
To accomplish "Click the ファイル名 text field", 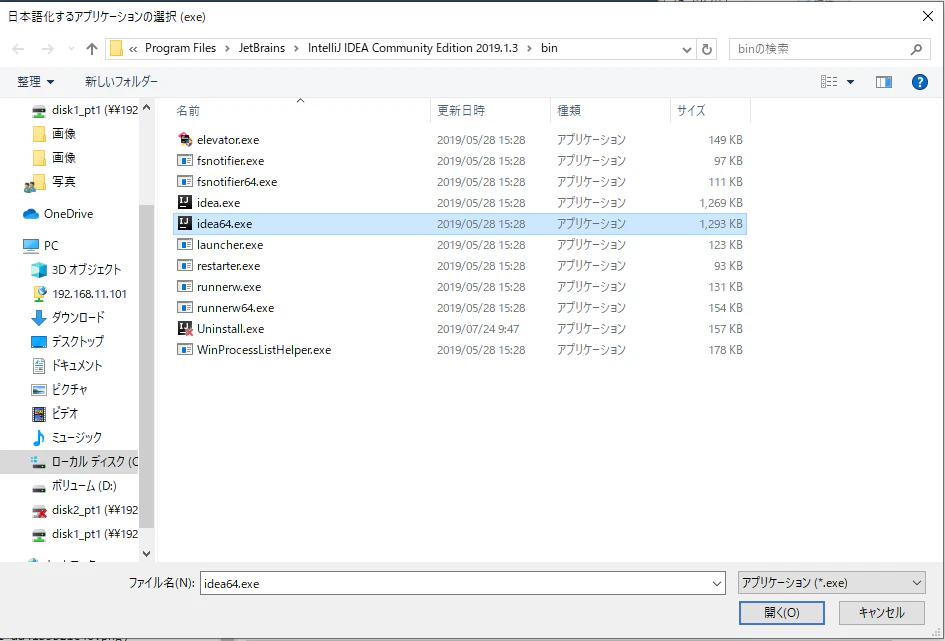I will click(x=456, y=583).
